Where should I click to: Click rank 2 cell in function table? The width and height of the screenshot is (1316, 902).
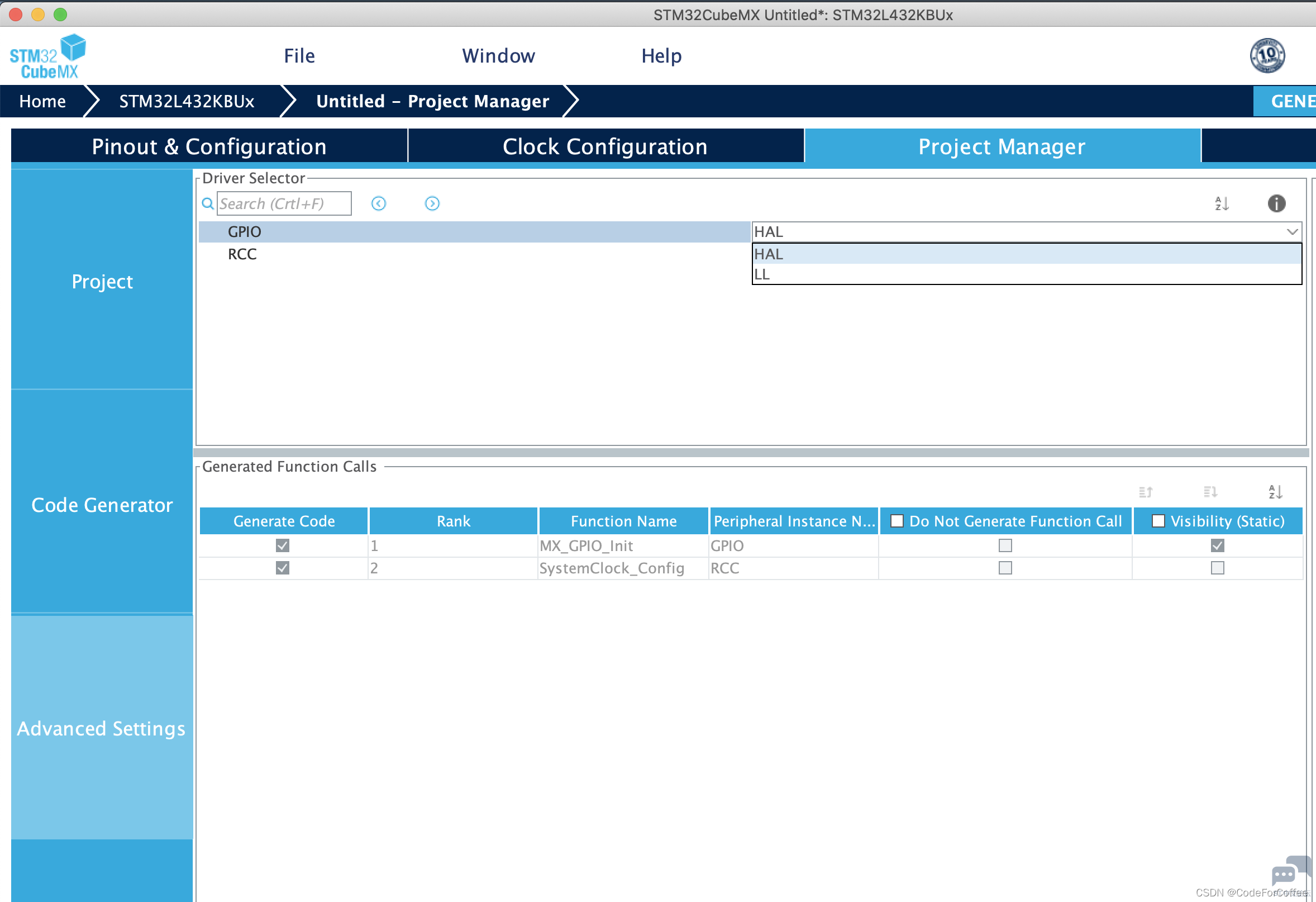pyautogui.click(x=453, y=568)
